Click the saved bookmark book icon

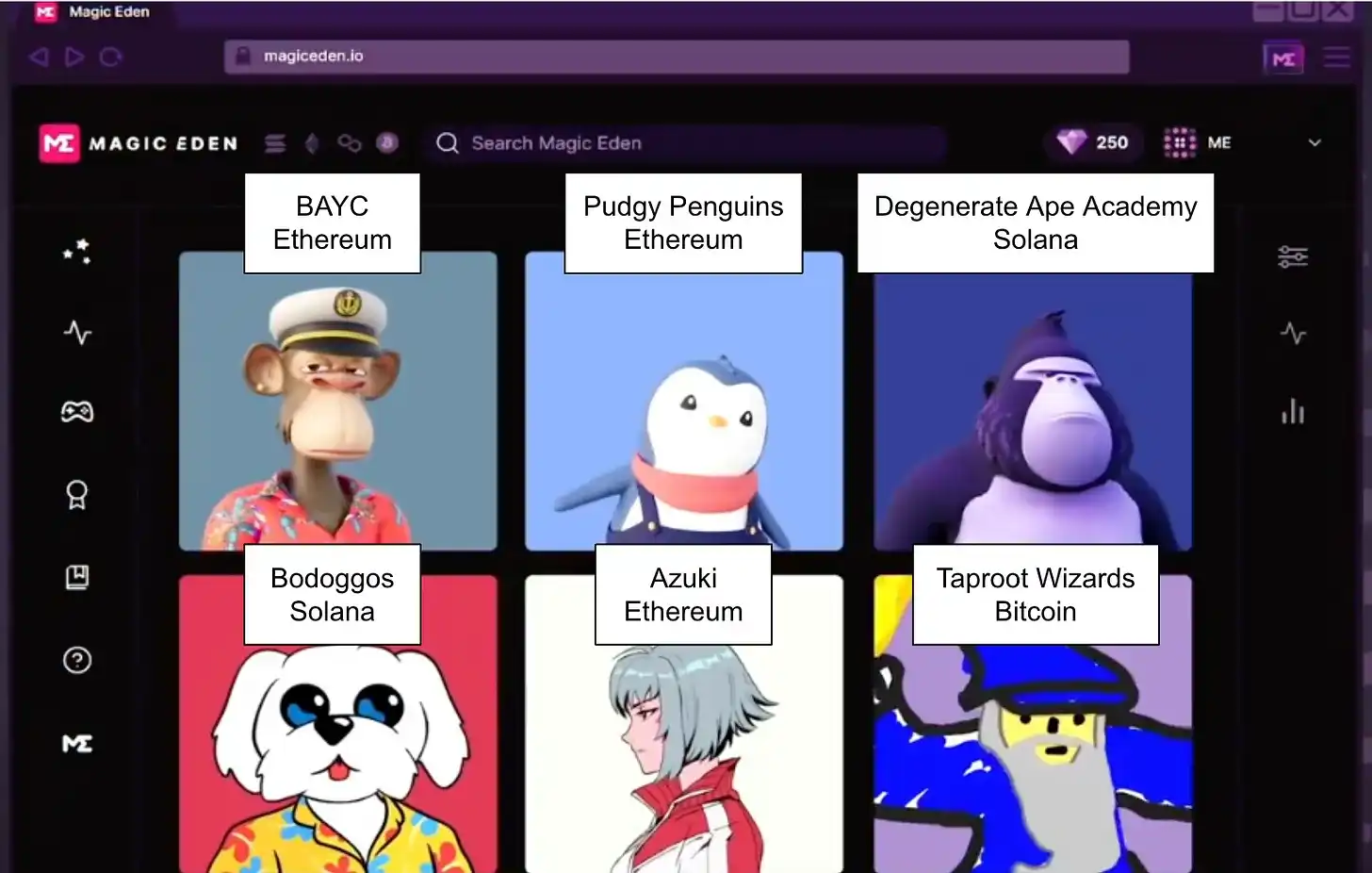point(77,577)
